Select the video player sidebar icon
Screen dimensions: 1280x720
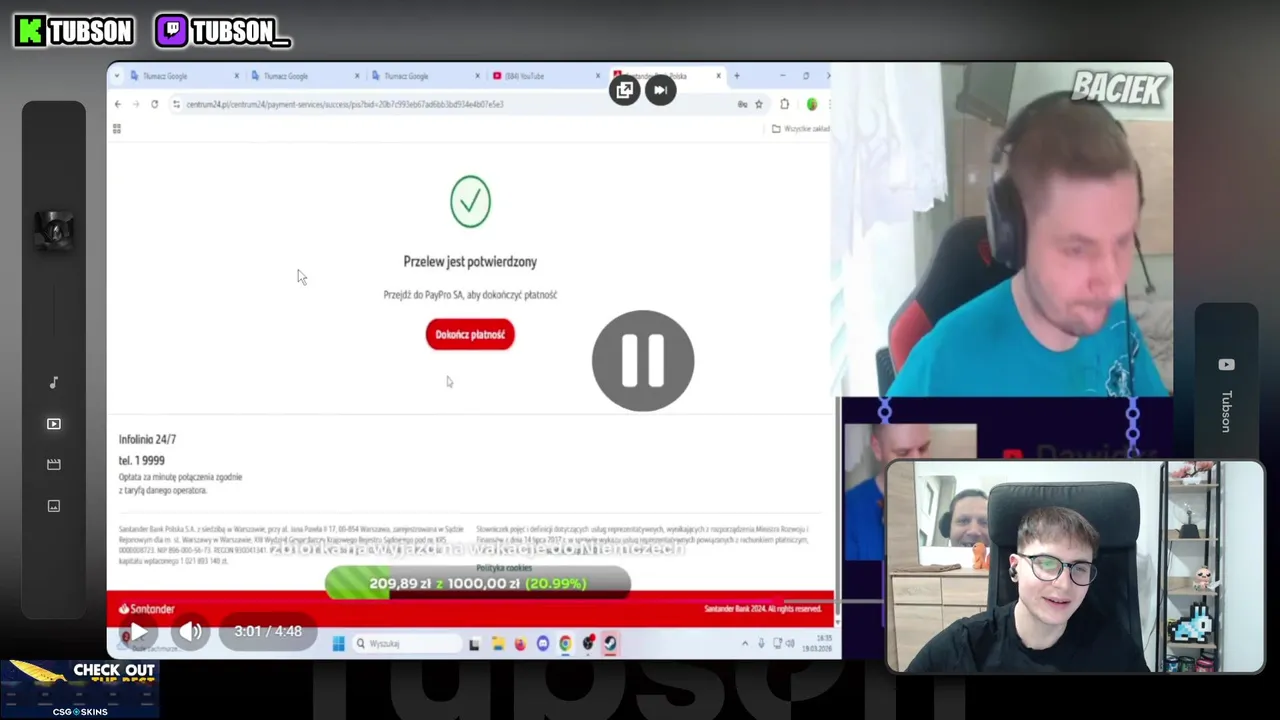point(54,424)
